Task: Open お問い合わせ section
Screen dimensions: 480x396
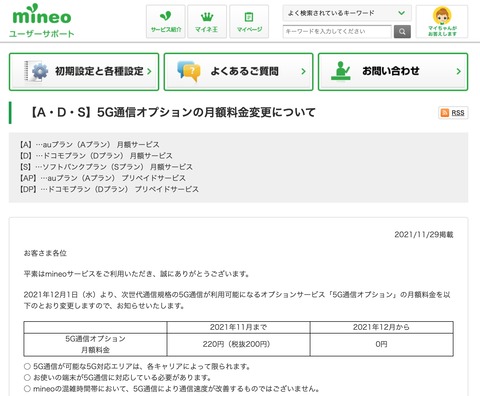Action: [393, 72]
